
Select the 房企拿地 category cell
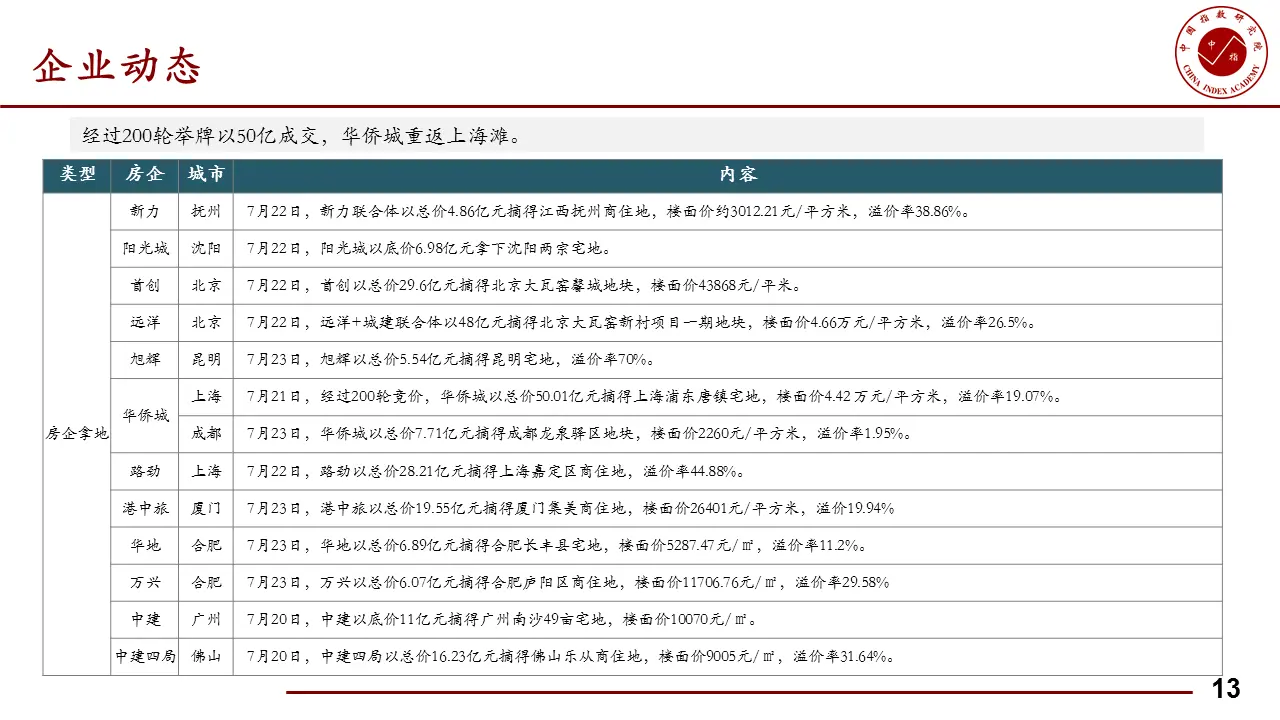pos(77,434)
